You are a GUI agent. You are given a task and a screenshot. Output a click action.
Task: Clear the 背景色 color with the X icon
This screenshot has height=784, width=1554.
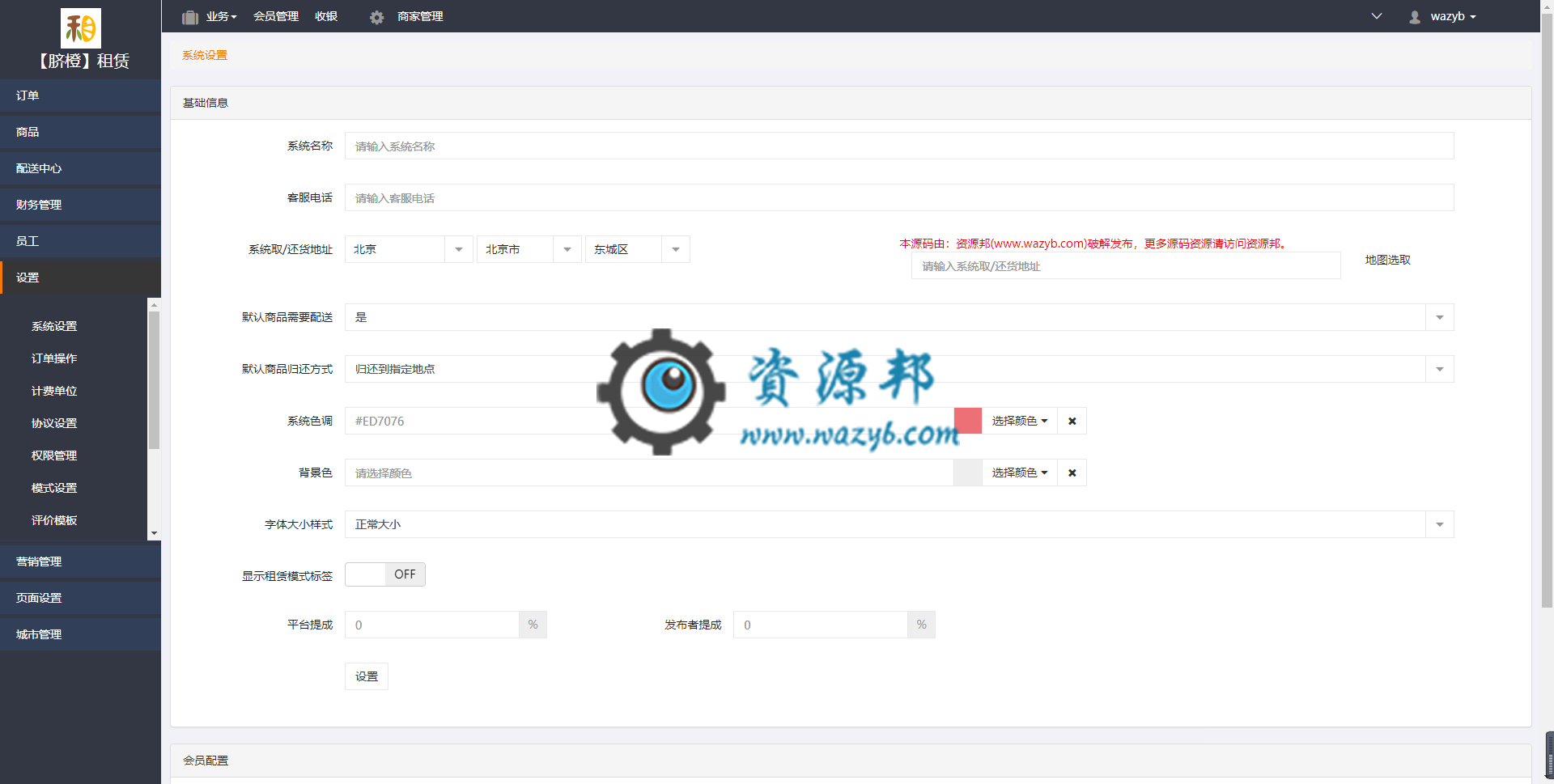coord(1072,473)
